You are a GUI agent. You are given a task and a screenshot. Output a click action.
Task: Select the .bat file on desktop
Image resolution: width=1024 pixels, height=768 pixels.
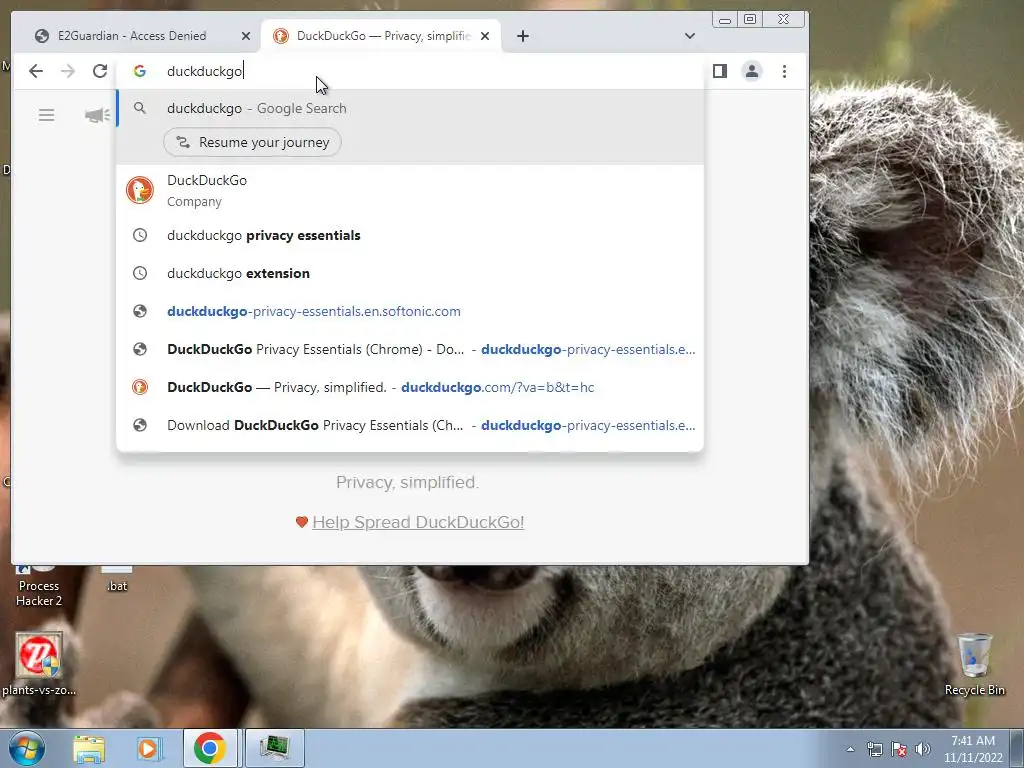tap(117, 580)
